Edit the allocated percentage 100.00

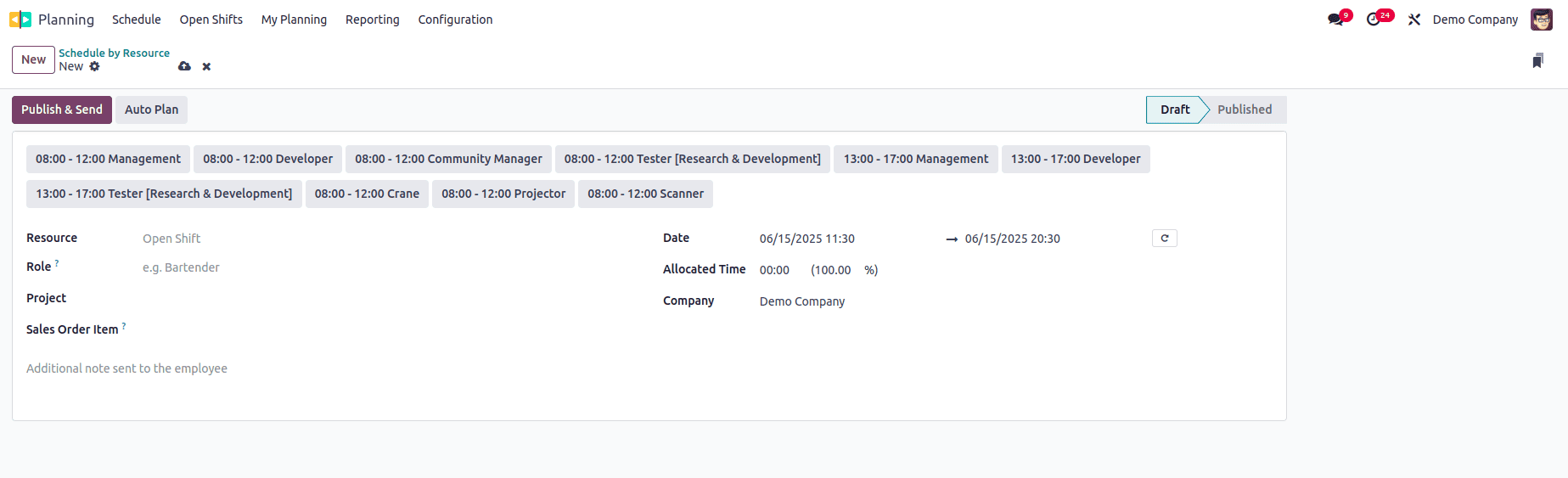click(x=835, y=270)
